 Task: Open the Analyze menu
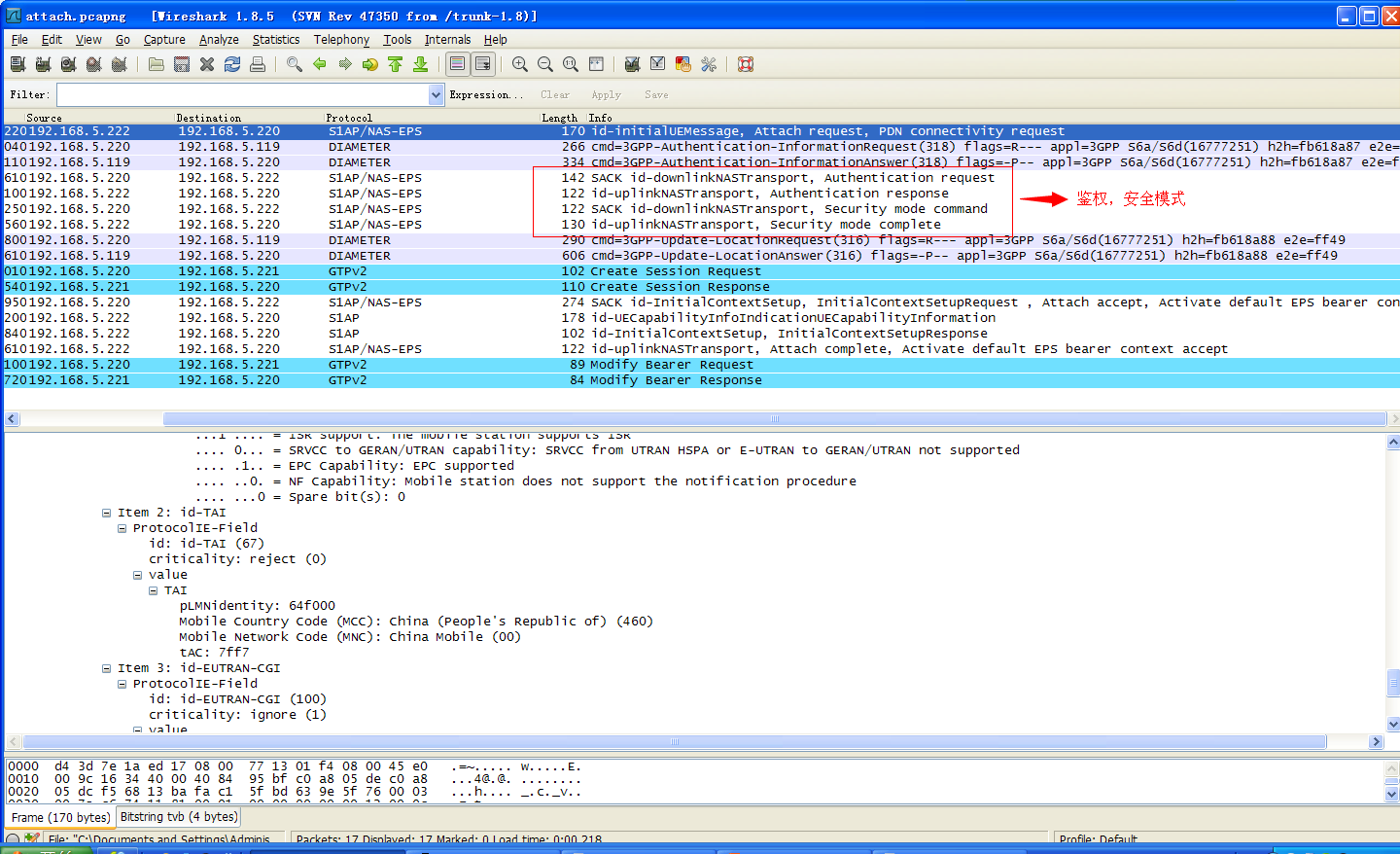(x=219, y=40)
